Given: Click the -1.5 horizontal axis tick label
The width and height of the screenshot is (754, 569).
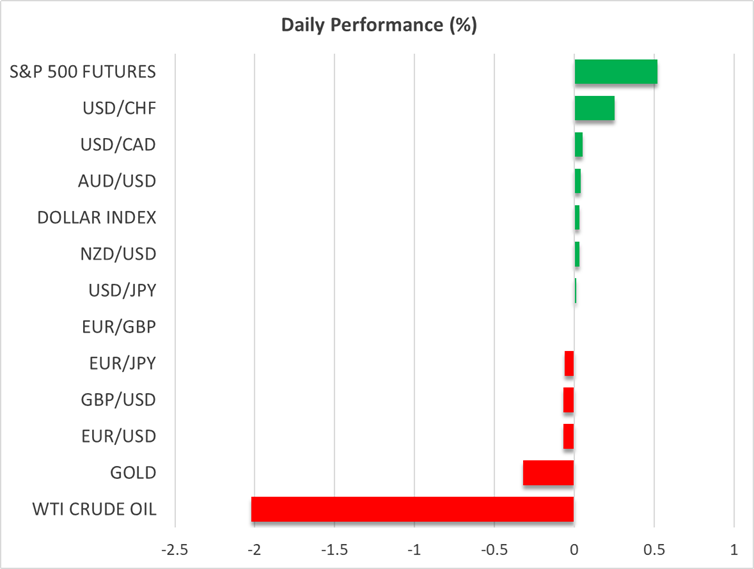Looking at the screenshot, I should coord(334,550).
